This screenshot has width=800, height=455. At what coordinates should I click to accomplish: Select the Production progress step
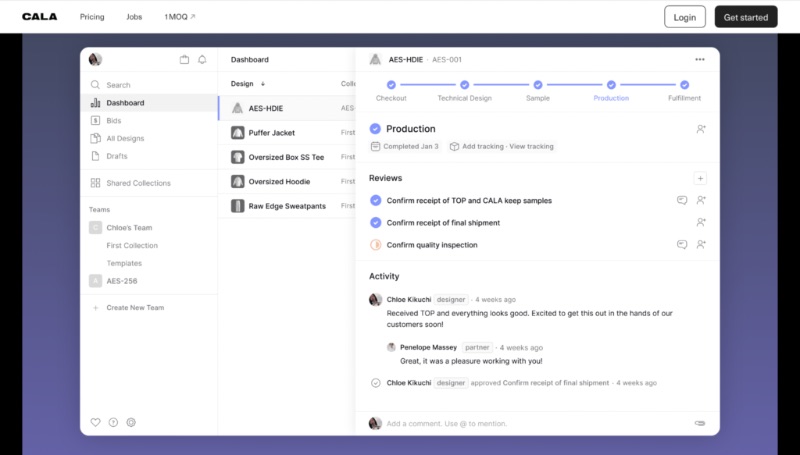(611, 91)
